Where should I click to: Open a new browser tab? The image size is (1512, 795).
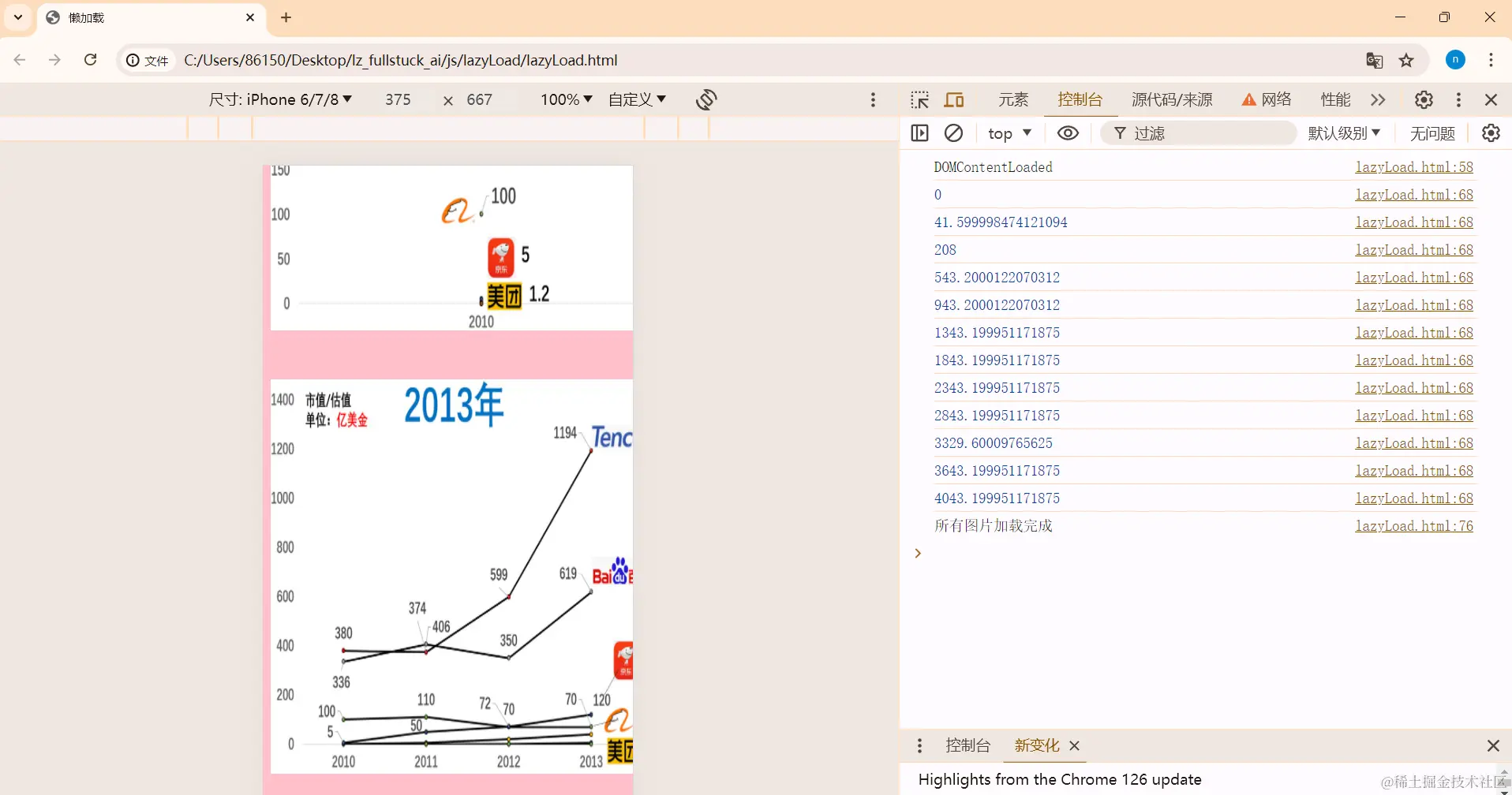pos(286,17)
